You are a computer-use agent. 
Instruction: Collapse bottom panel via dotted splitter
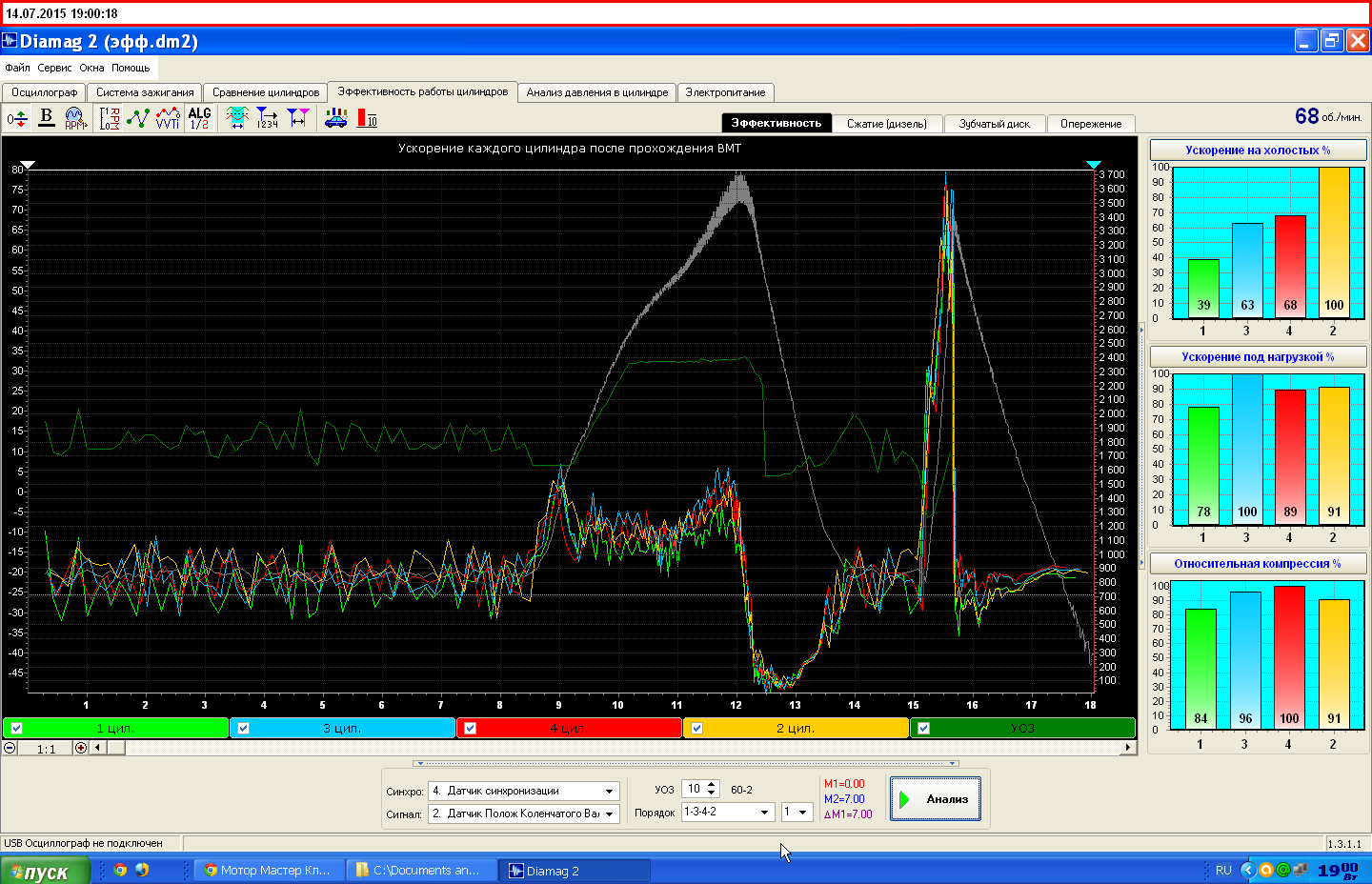(686, 763)
